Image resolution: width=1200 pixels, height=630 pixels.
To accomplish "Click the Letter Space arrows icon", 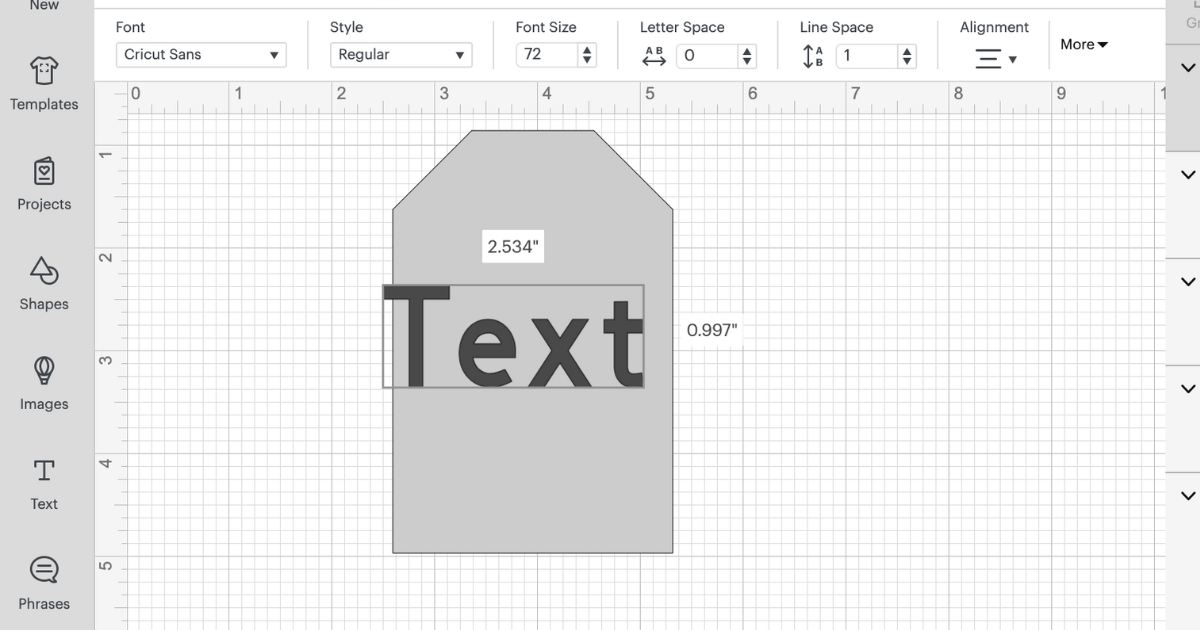I will (654, 57).
